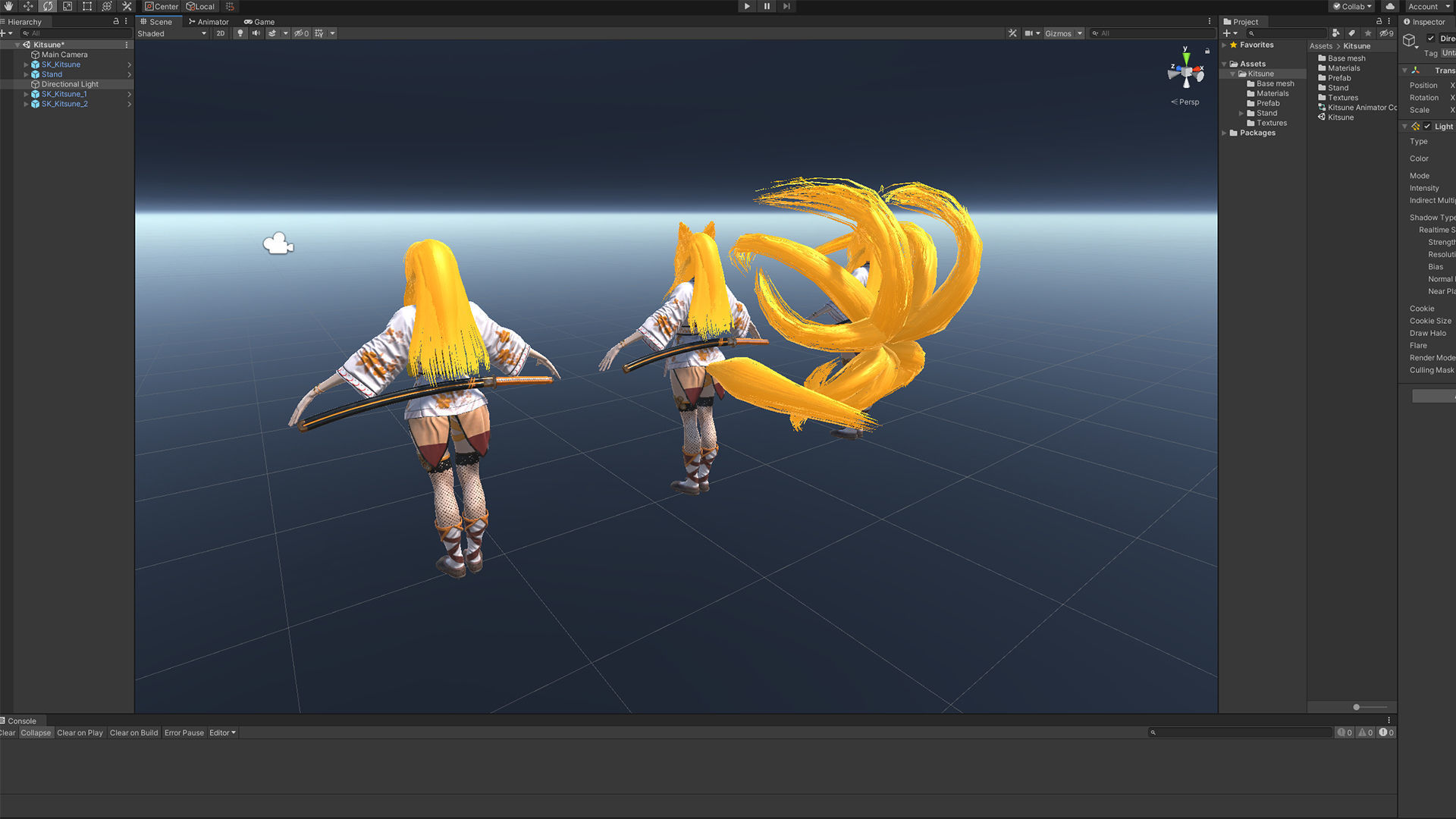Viewport: 1456px width, 819px height.
Task: Toggle 2D view mode in Scene
Action: [220, 33]
